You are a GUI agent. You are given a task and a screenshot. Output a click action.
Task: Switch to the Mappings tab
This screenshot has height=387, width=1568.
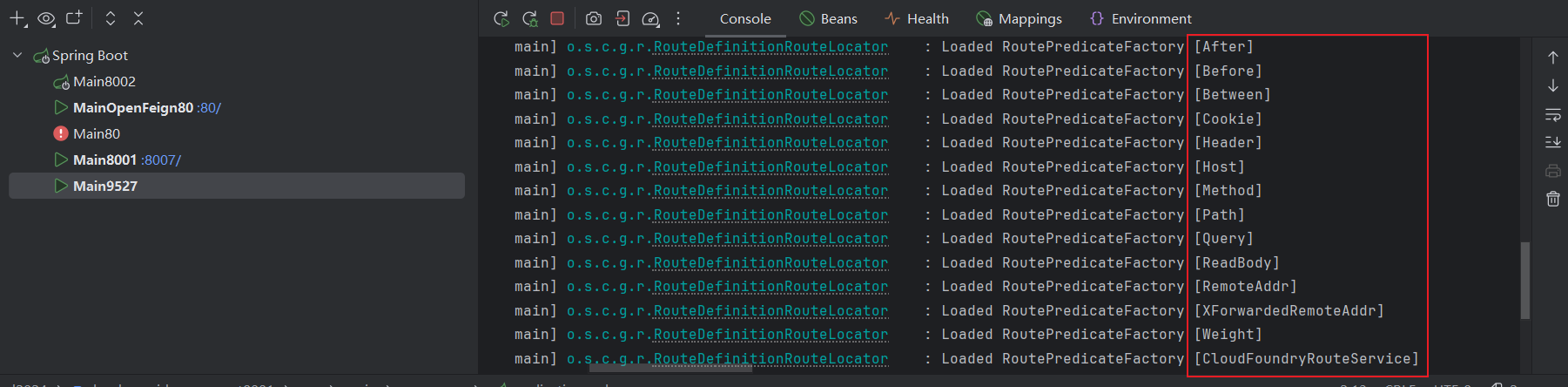click(1019, 18)
